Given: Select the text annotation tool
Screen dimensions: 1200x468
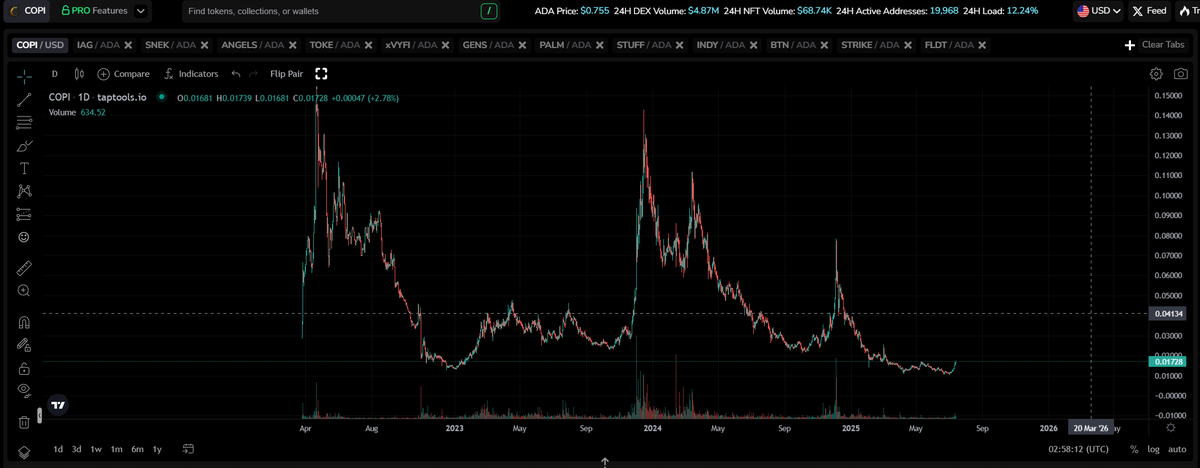Looking at the screenshot, I should point(24,168).
